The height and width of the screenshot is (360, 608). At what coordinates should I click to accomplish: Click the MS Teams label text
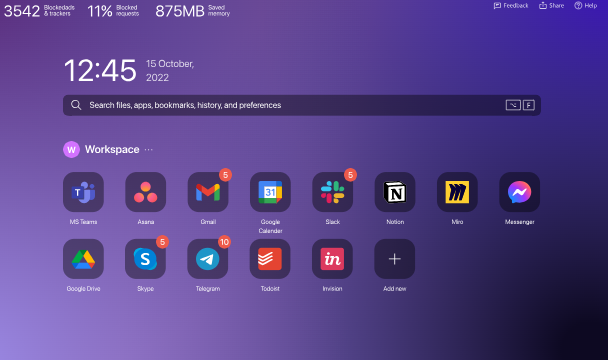point(83,222)
